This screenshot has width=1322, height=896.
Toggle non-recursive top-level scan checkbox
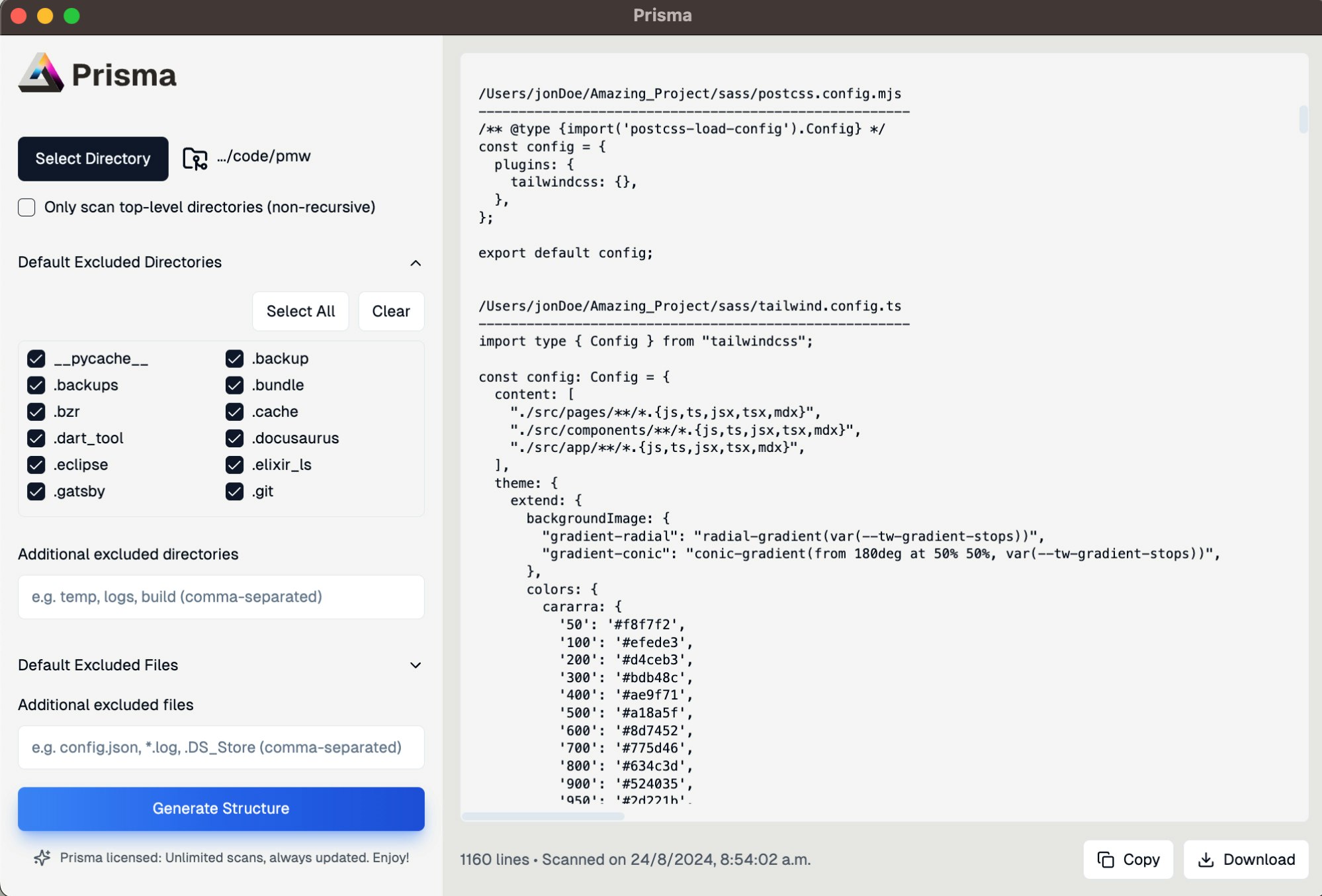26,207
